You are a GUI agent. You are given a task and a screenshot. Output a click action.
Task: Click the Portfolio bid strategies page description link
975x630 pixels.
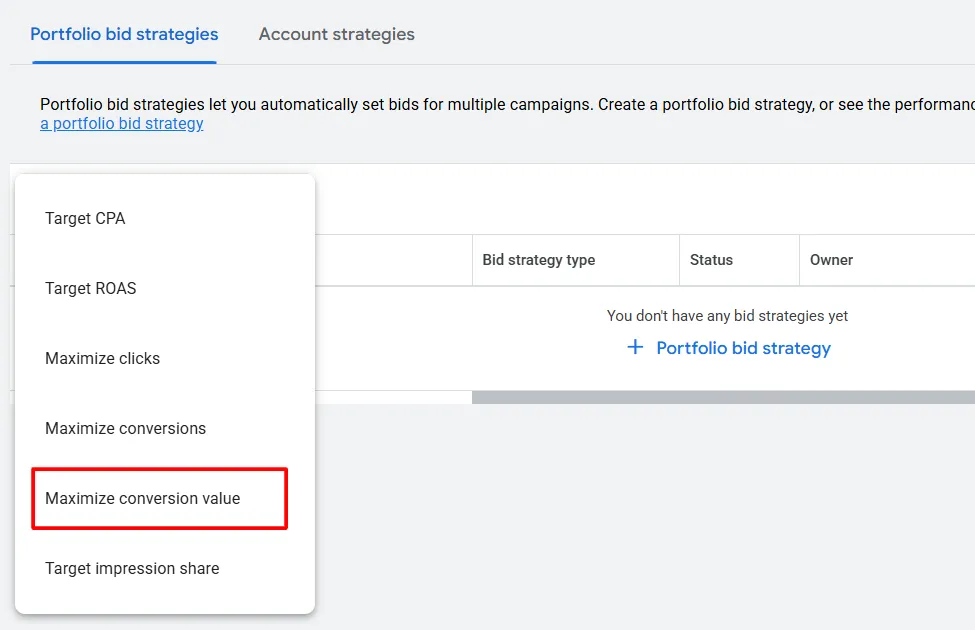(x=121, y=123)
